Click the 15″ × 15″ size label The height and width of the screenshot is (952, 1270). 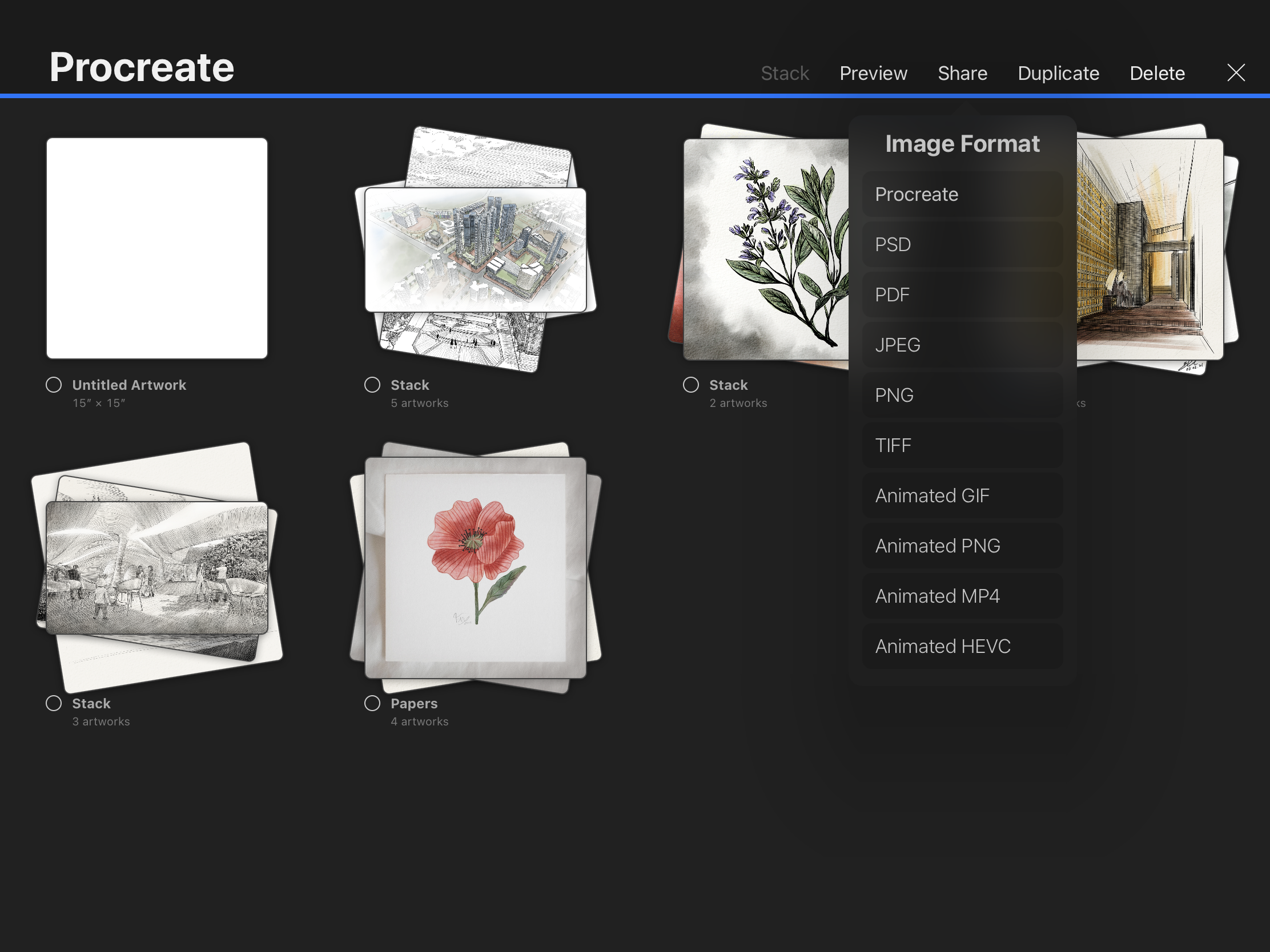99,404
